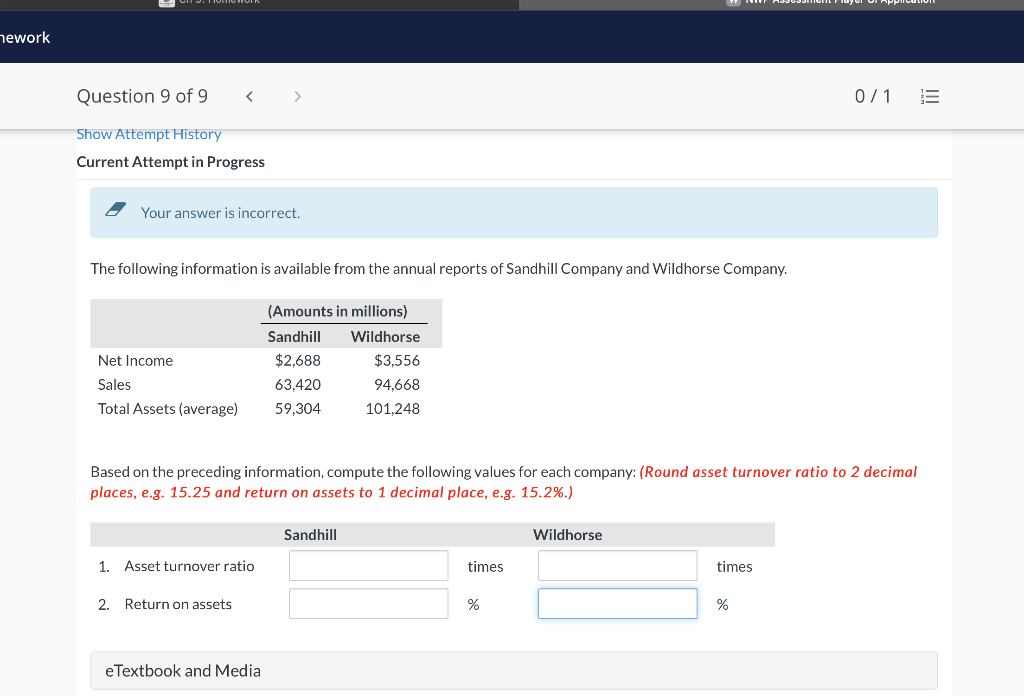Click the Asset turnover ratio label
This screenshot has height=696, width=1024.
[189, 566]
